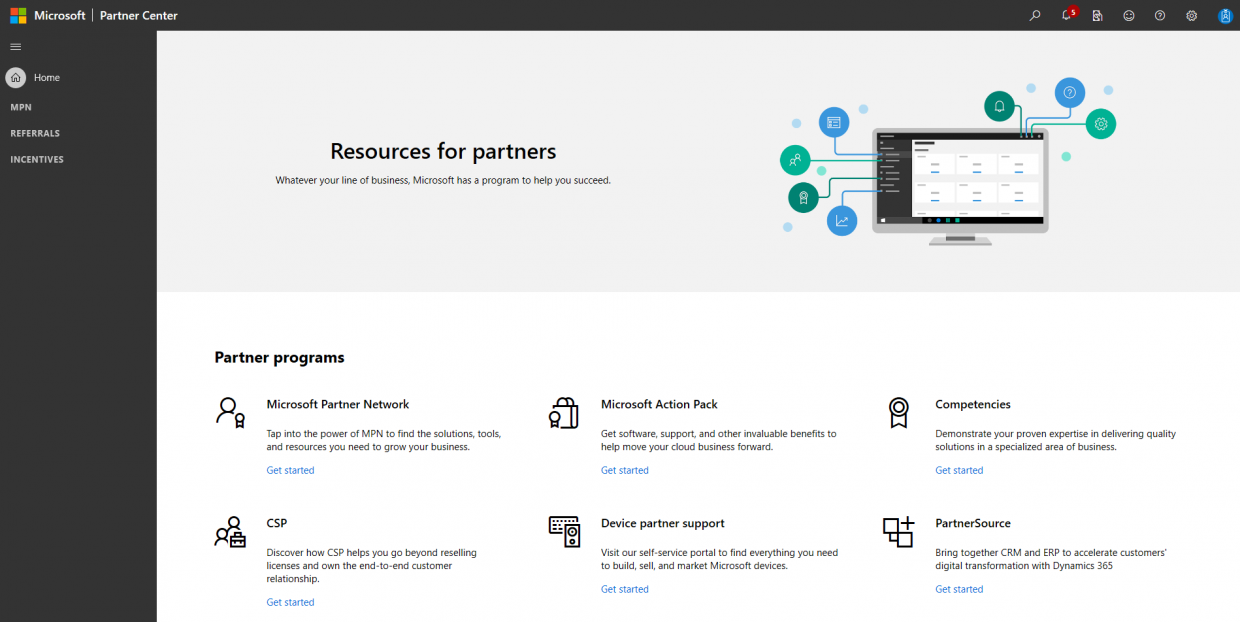Click Get started under PartnerSource

(959, 589)
